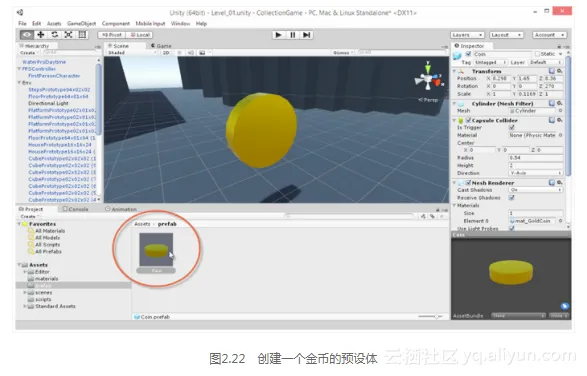Open the Assets menu
587x376 pixels.
(54, 24)
